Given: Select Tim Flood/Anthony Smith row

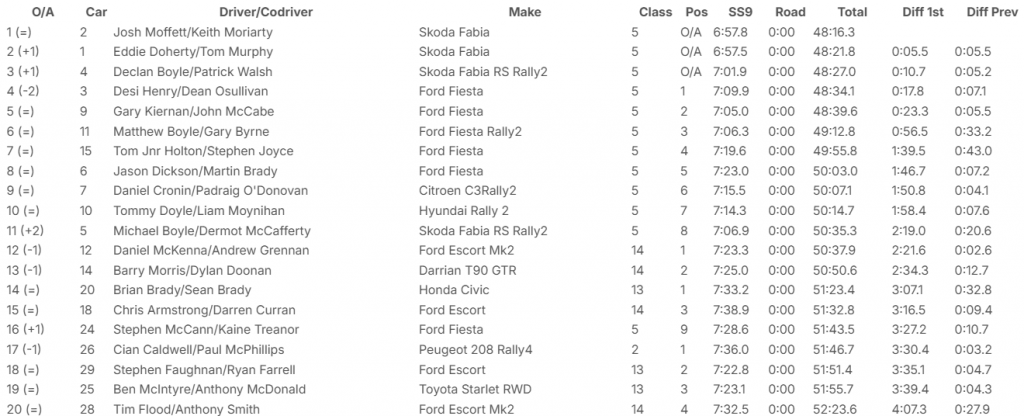Looking at the screenshot, I should 185,409.
